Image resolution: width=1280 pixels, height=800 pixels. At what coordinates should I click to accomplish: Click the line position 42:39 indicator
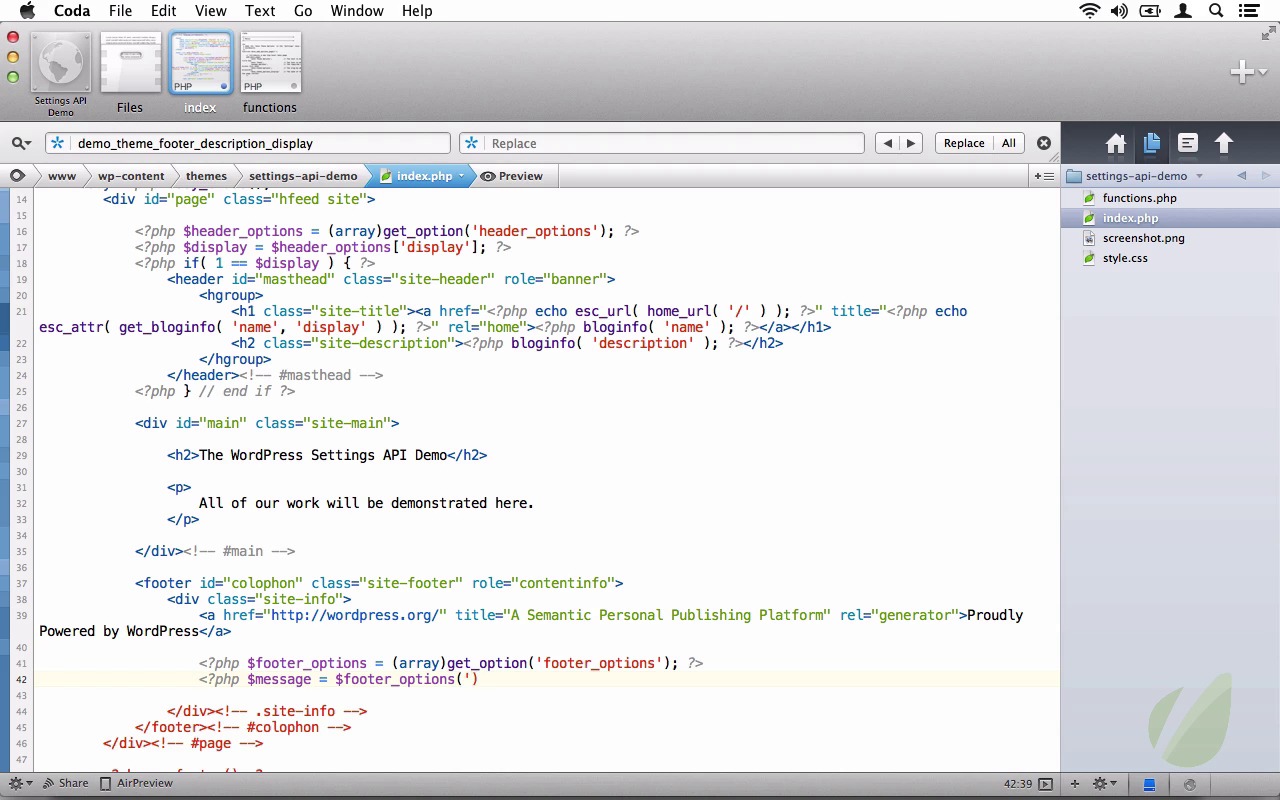click(x=1018, y=784)
